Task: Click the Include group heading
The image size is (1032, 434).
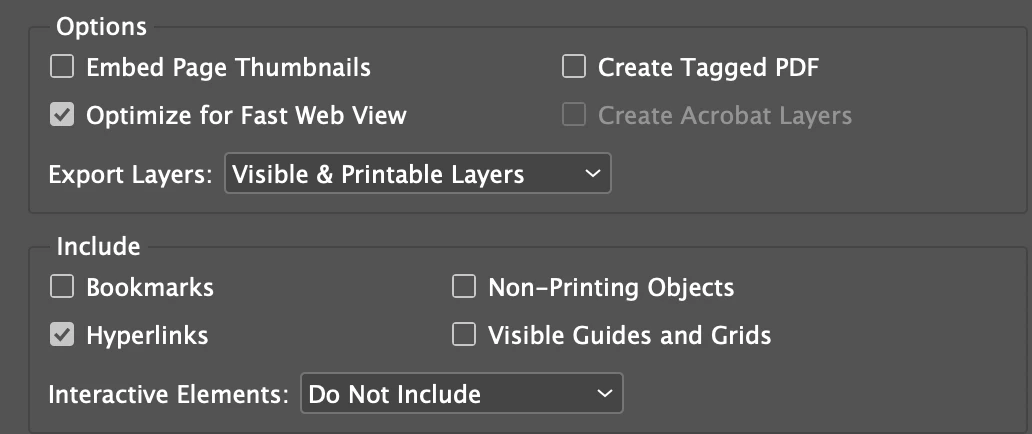Action: 98,246
